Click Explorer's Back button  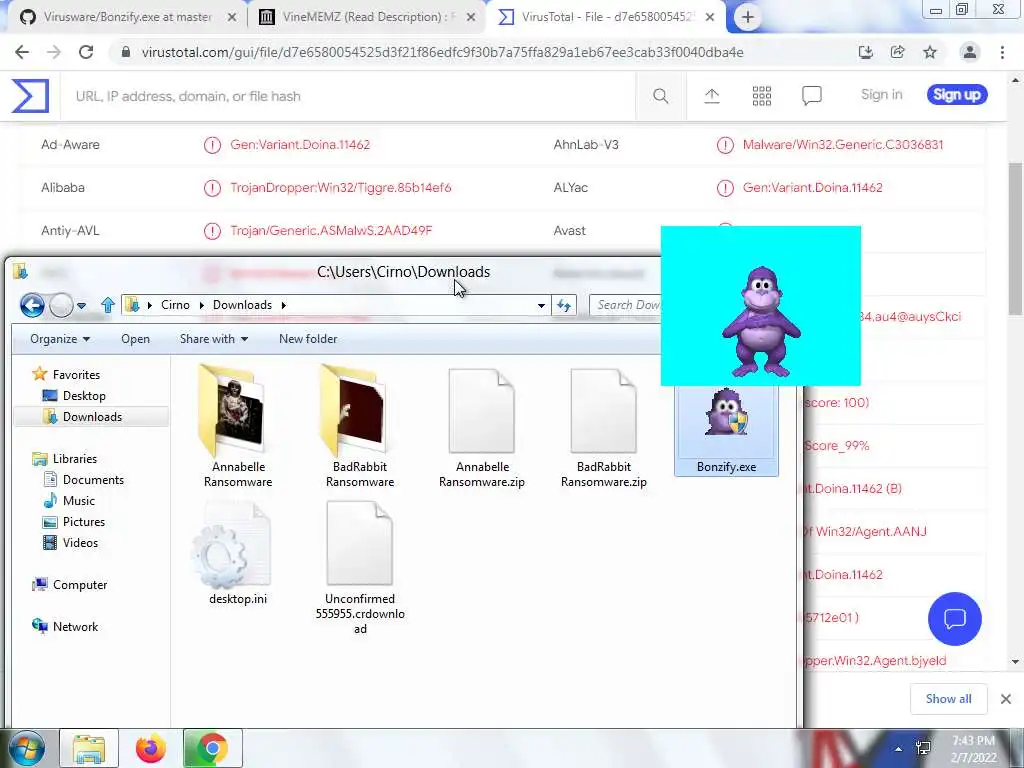pyautogui.click(x=32, y=305)
